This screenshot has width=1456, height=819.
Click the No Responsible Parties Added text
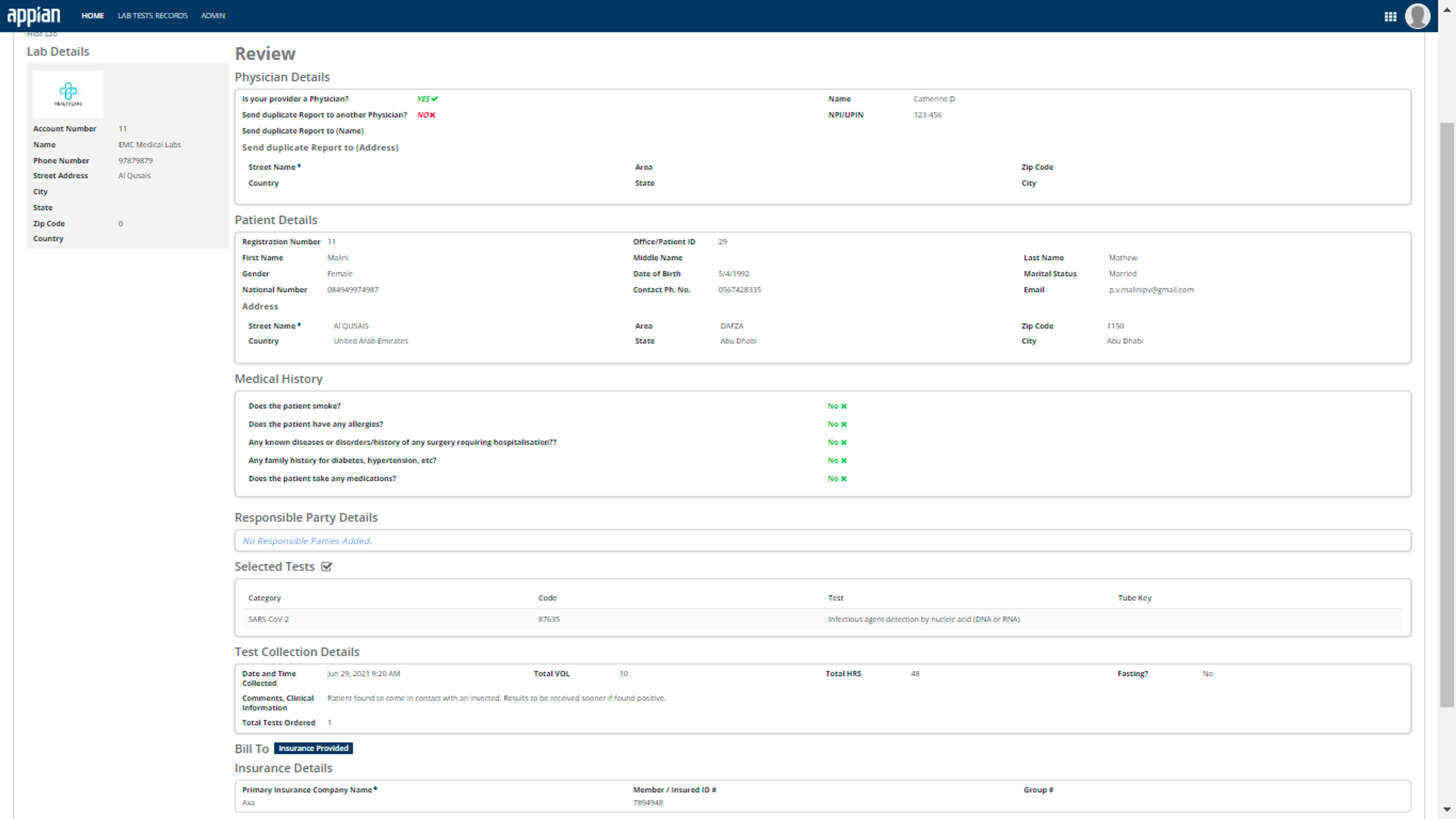[307, 541]
